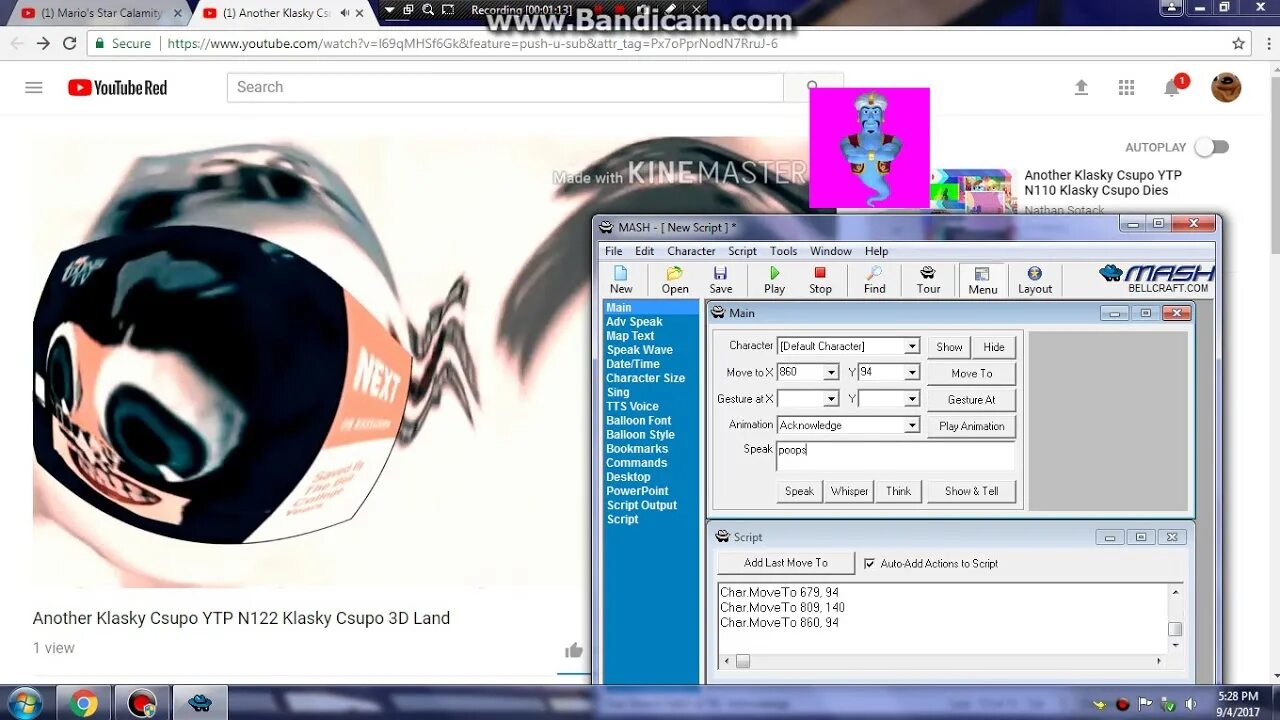The height and width of the screenshot is (720, 1280).
Task: Click the YouTube upload icon
Action: click(1081, 87)
